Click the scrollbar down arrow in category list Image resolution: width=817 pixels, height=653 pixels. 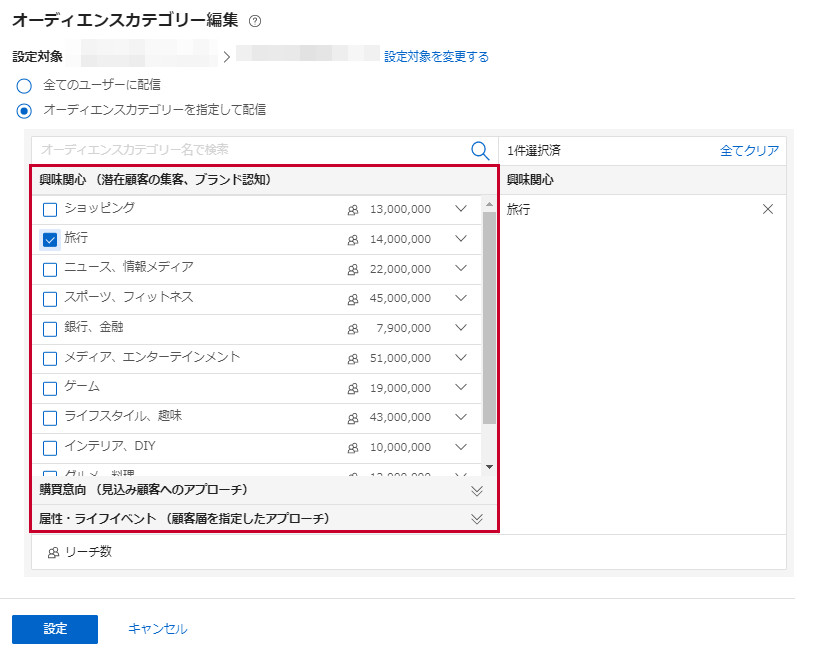489,467
